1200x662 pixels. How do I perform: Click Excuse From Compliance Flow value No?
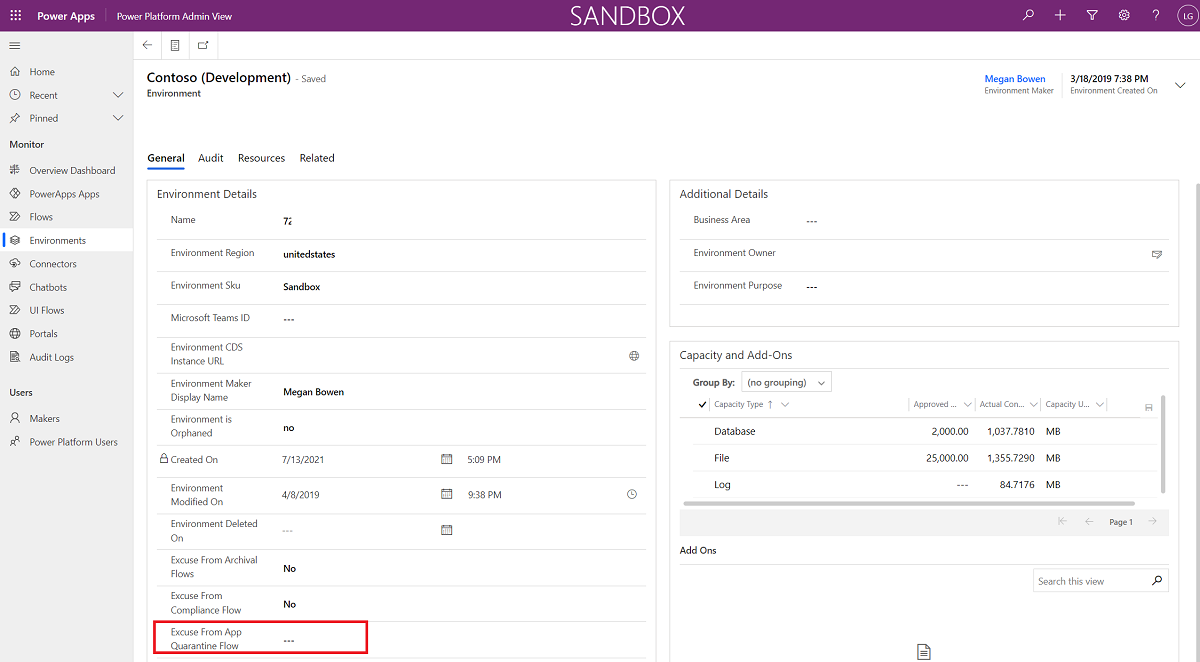(290, 604)
